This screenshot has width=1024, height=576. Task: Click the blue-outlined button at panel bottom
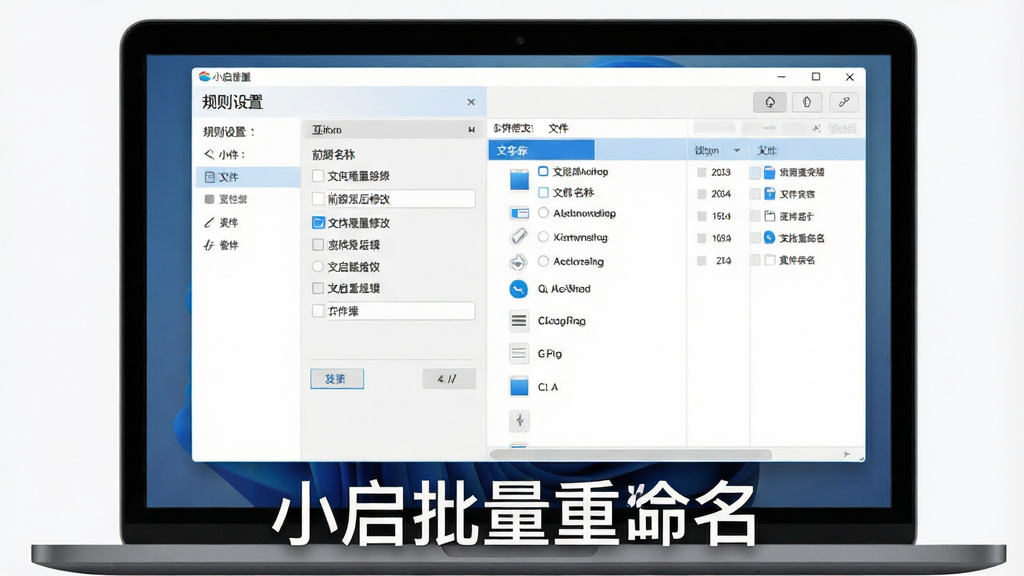[337, 379]
